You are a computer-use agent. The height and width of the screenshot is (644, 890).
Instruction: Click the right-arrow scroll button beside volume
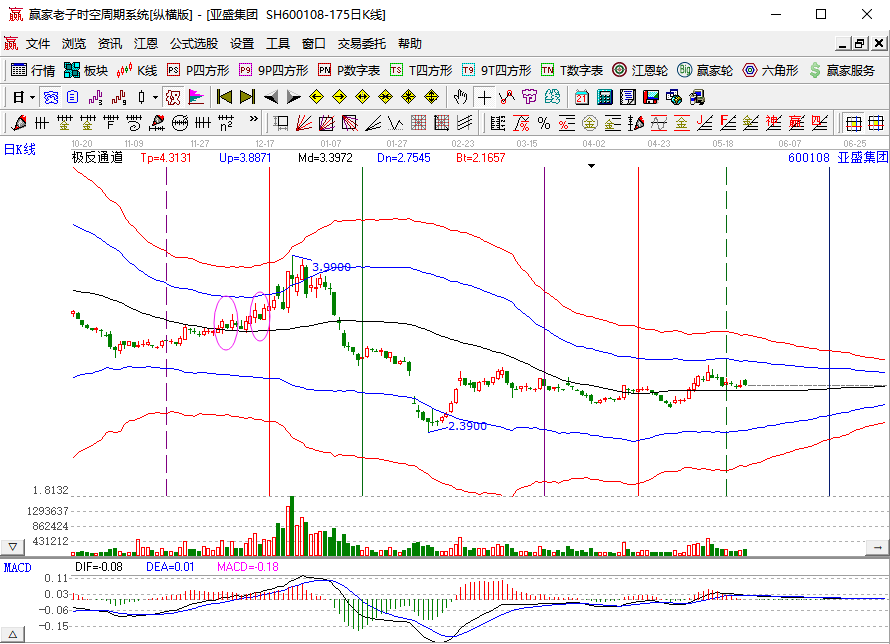[x=878, y=547]
